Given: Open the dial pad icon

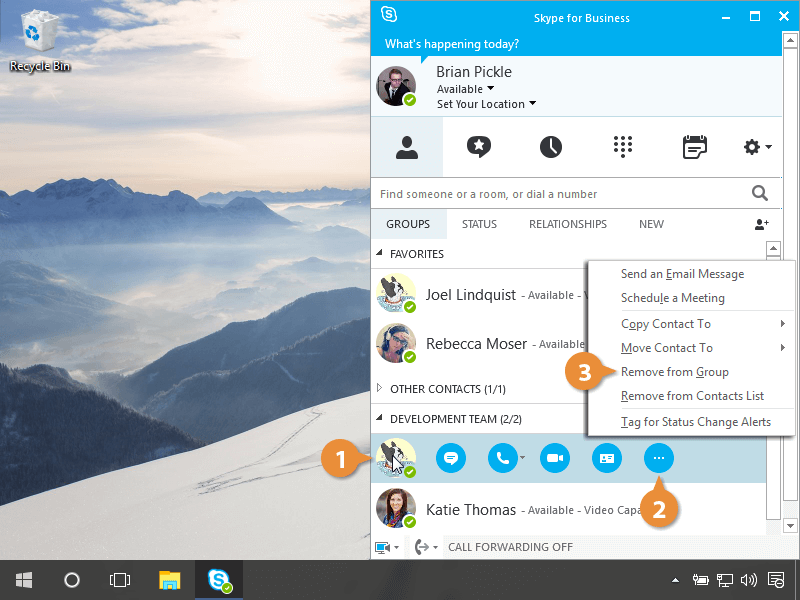Looking at the screenshot, I should click(623, 147).
